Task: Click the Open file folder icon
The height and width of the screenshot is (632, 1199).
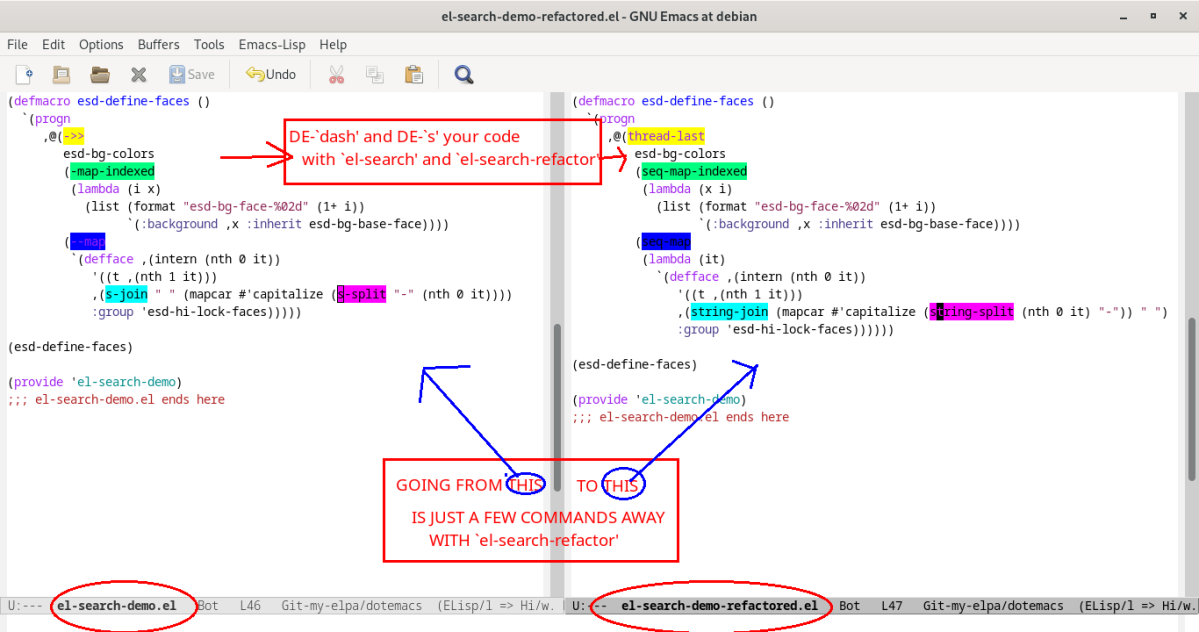Action: pyautogui.click(x=99, y=74)
